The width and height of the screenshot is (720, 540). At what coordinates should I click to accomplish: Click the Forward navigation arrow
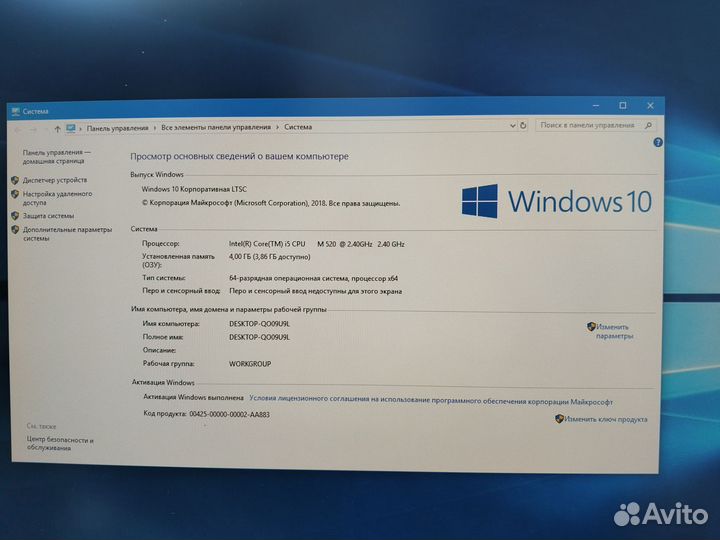(31, 128)
